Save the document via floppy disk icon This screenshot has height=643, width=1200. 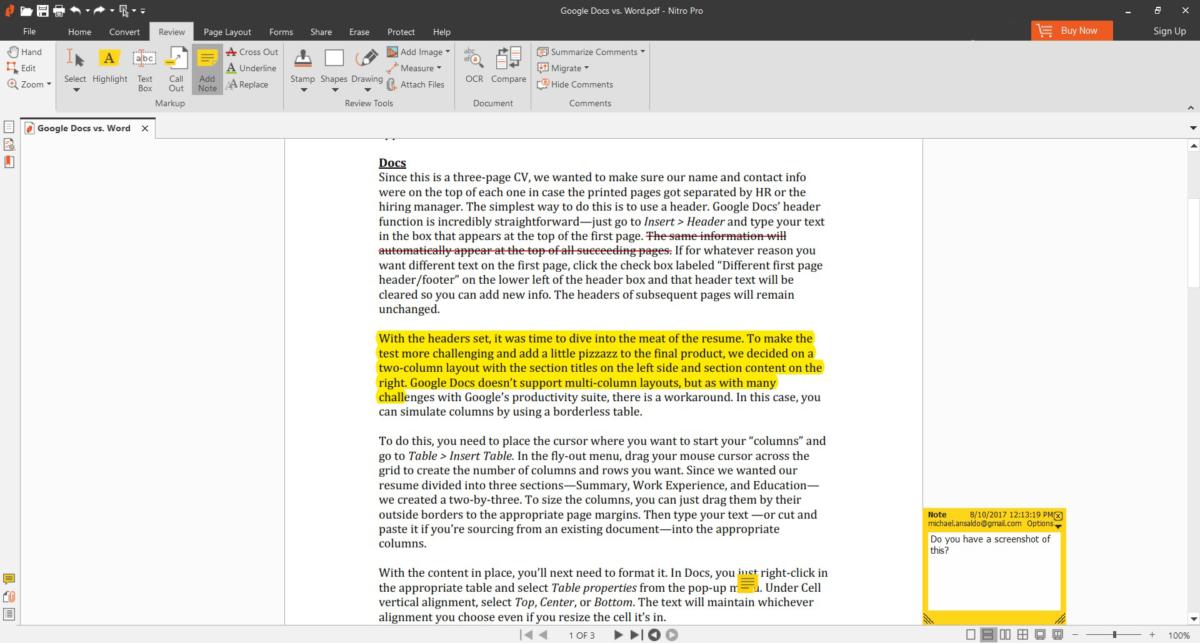pyautogui.click(x=44, y=11)
